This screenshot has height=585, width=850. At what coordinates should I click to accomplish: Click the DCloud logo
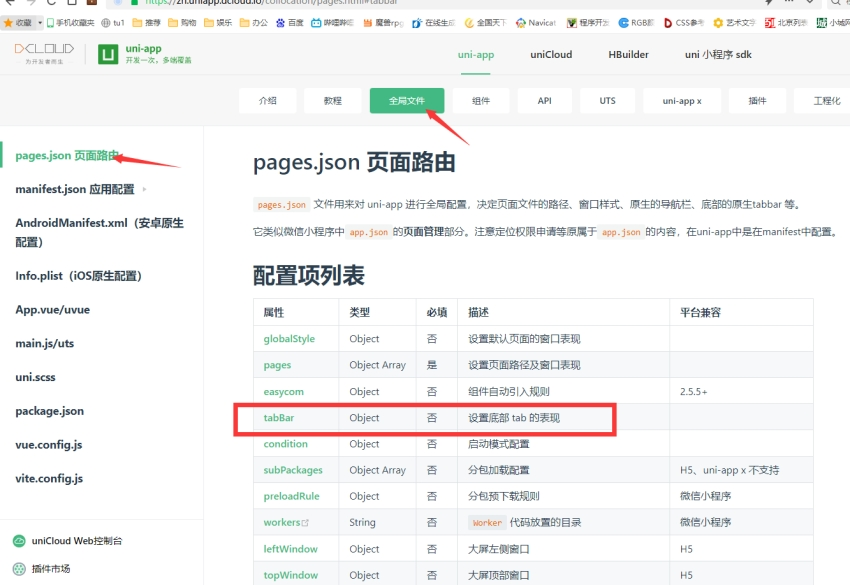(44, 54)
